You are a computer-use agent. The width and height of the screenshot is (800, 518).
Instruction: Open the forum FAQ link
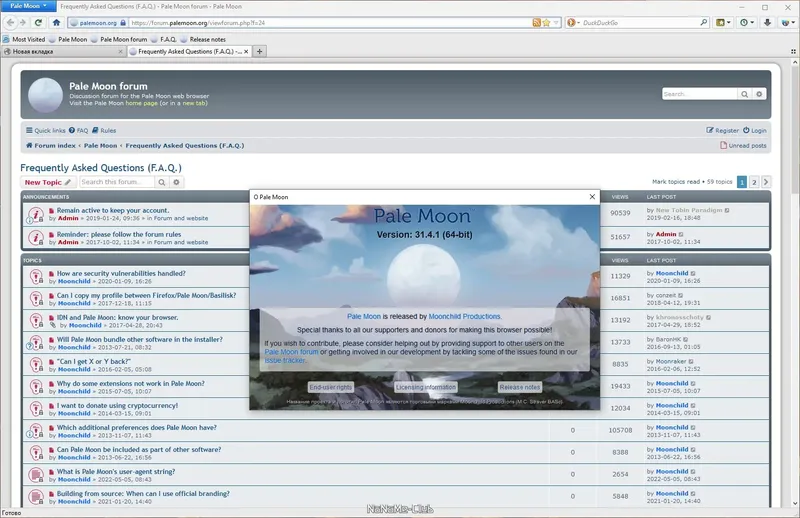click(79, 131)
